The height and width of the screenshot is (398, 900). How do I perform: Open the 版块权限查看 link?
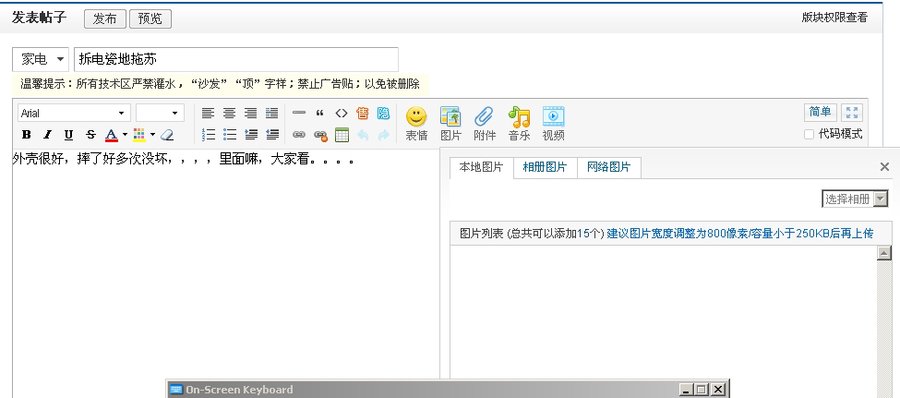point(835,18)
